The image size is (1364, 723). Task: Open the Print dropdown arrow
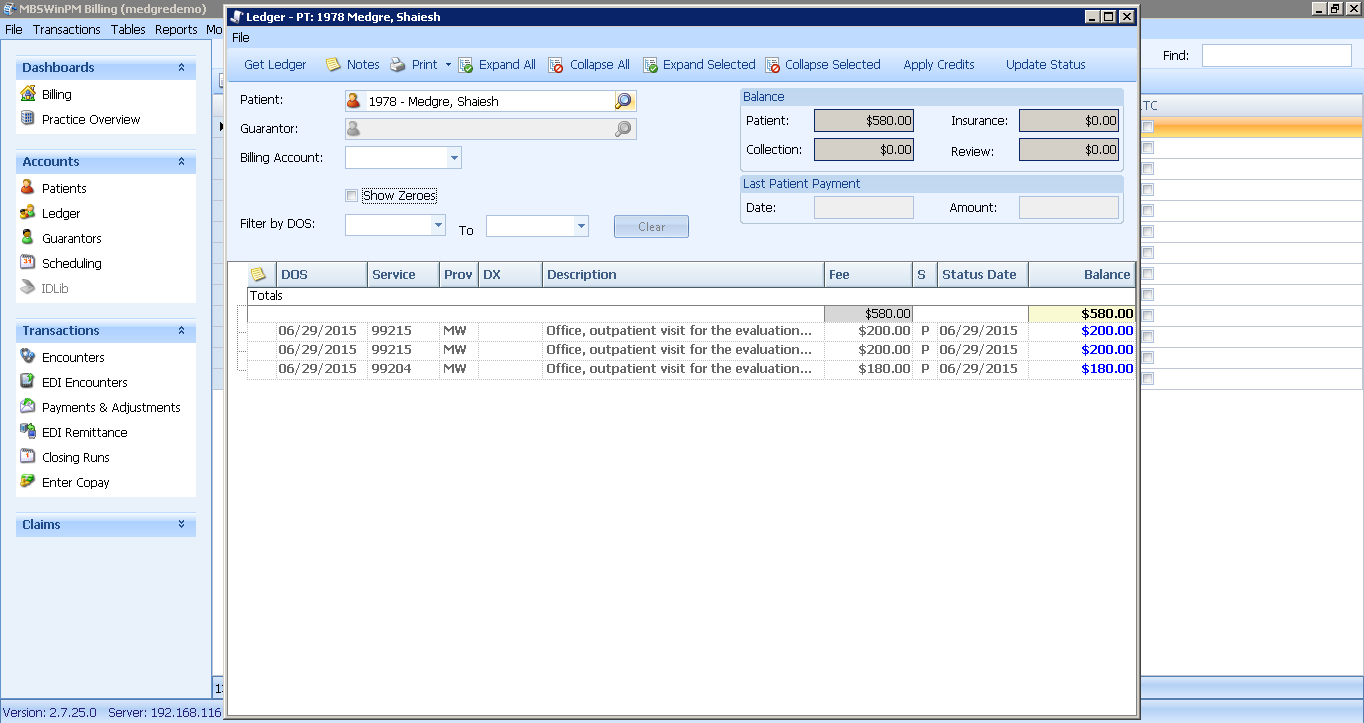pyautogui.click(x=448, y=65)
